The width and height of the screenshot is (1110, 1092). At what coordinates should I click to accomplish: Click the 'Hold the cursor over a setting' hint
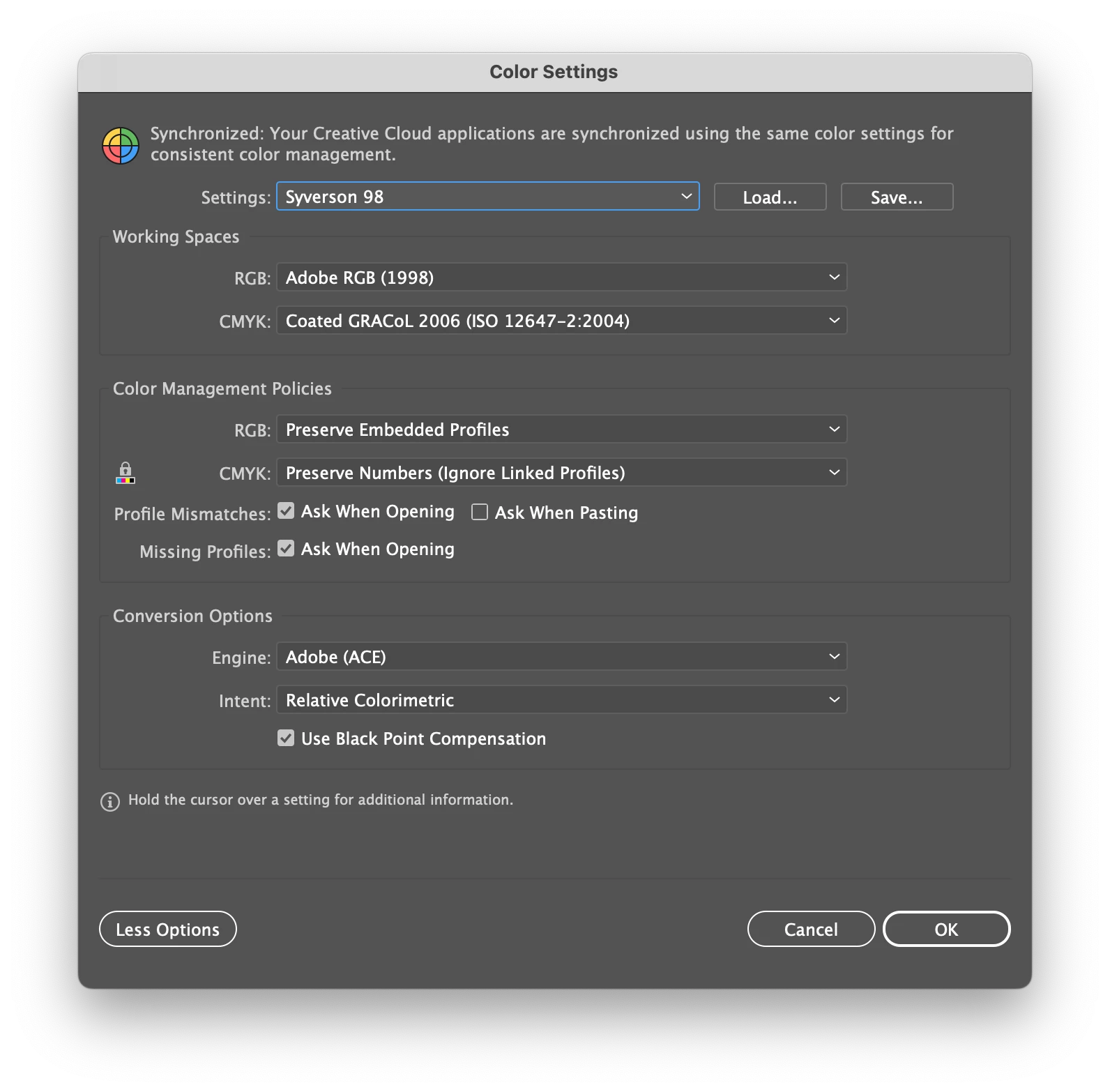[321, 801]
